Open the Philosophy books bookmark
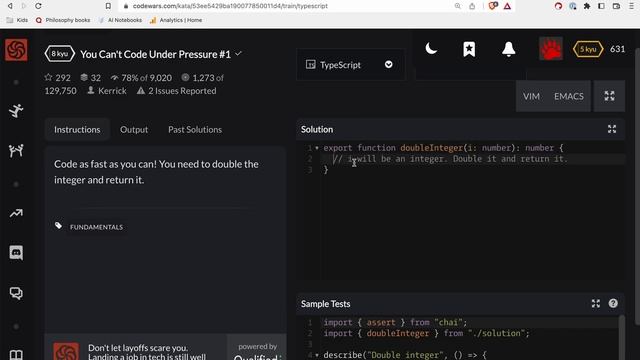This screenshot has width=640, height=360. point(63,20)
